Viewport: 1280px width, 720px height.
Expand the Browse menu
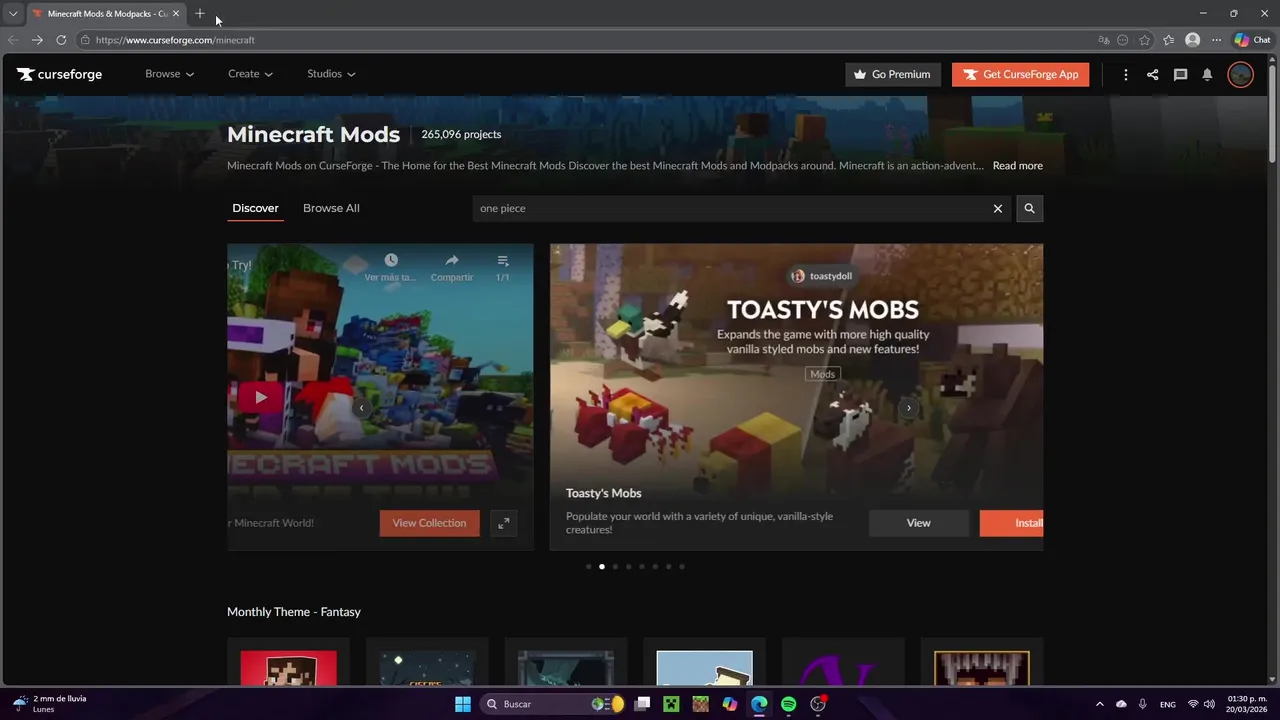(169, 74)
